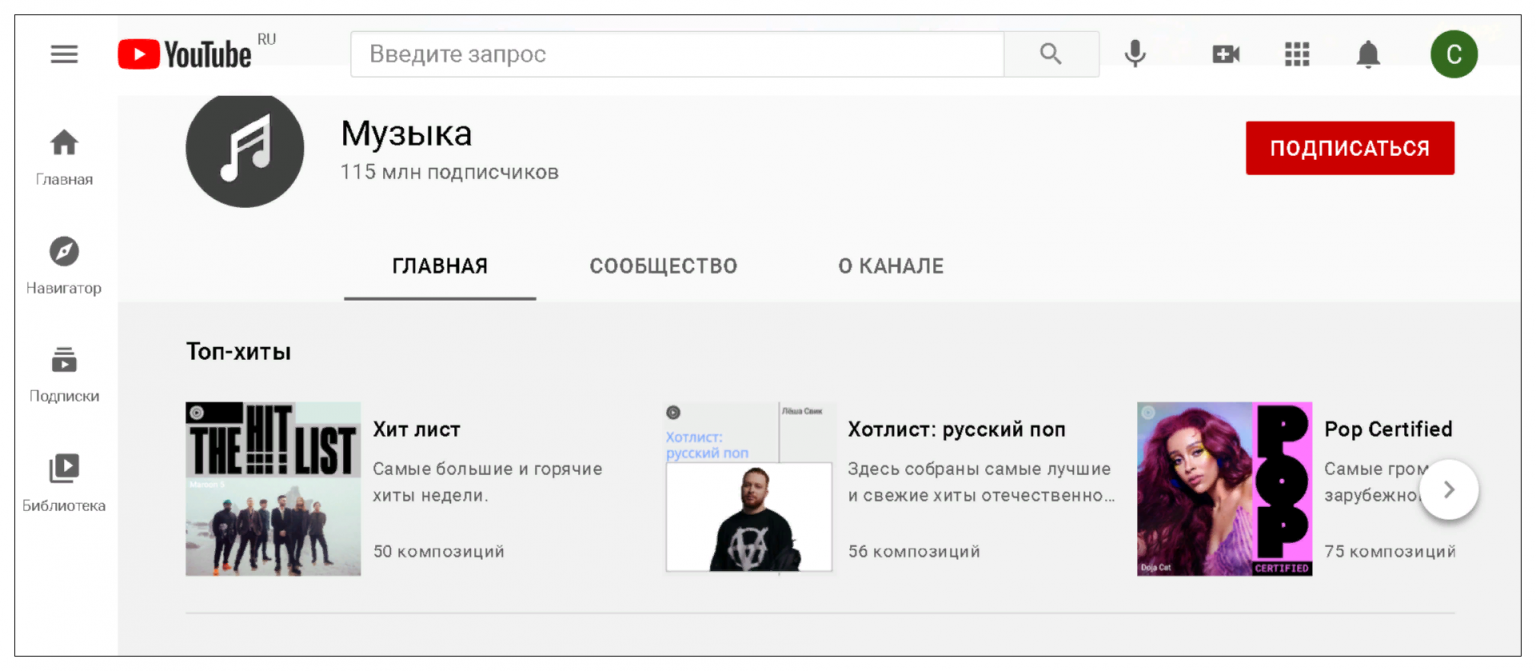Go to Главная in the sidebar

(x=64, y=157)
